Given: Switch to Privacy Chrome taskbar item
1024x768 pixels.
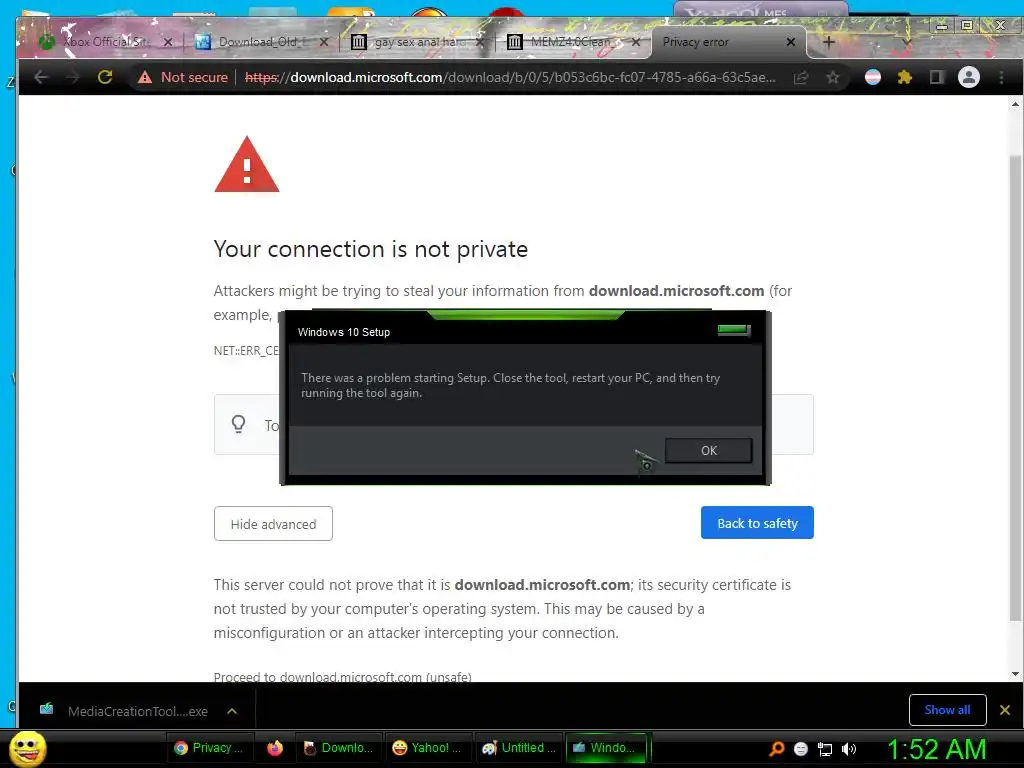Looking at the screenshot, I should (208, 748).
